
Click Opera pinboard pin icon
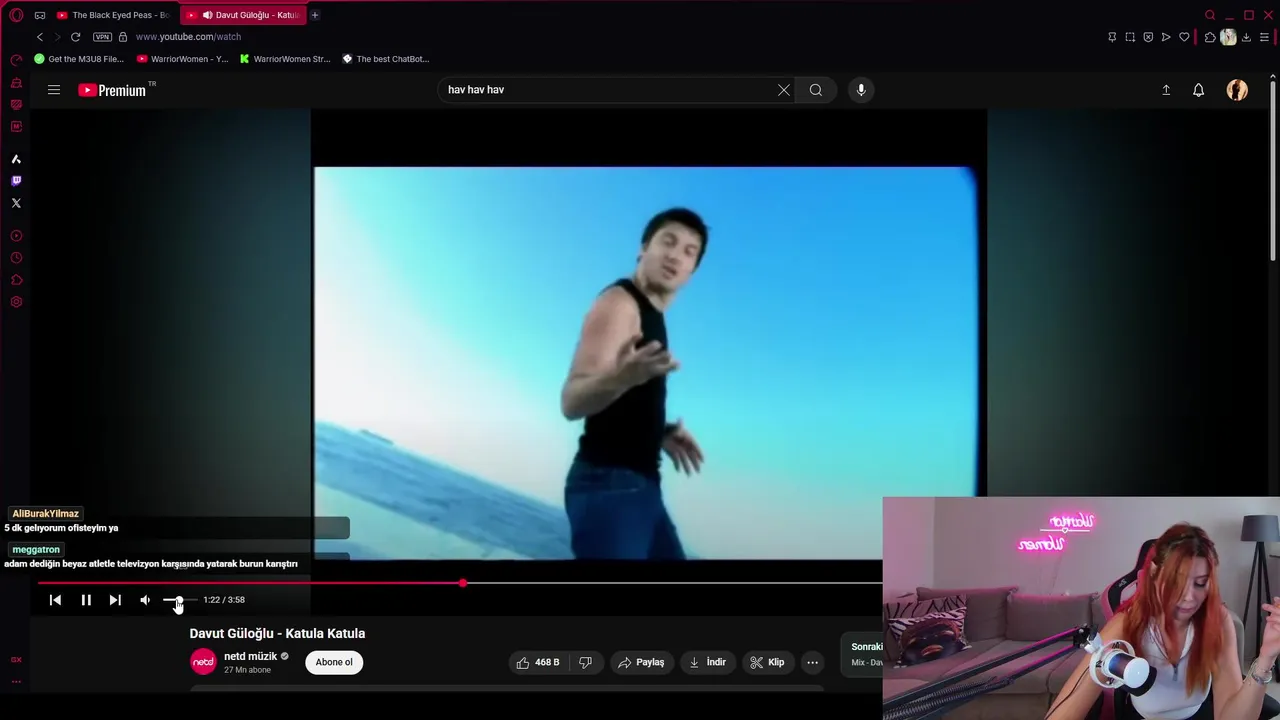[x=1112, y=37]
